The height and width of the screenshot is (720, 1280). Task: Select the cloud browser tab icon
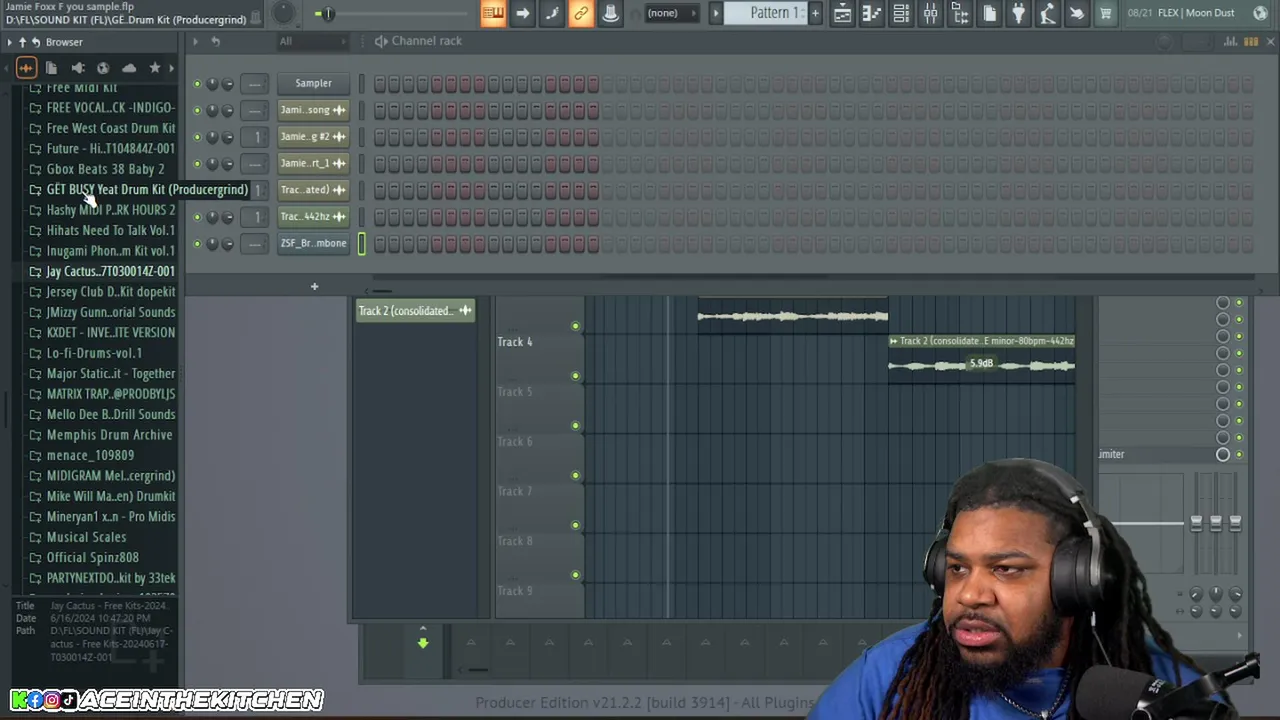[129, 68]
